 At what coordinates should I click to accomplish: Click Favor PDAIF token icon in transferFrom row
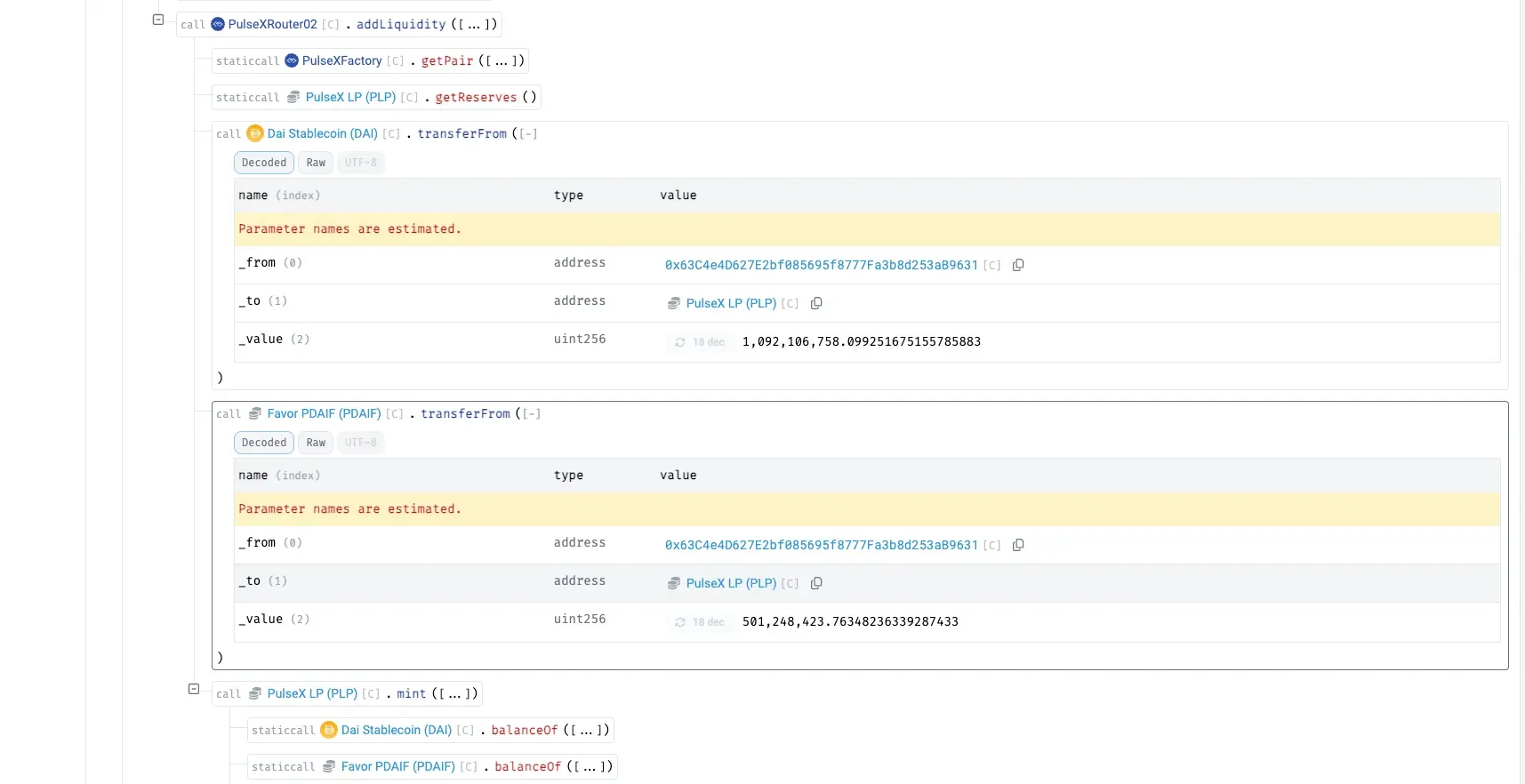click(255, 414)
